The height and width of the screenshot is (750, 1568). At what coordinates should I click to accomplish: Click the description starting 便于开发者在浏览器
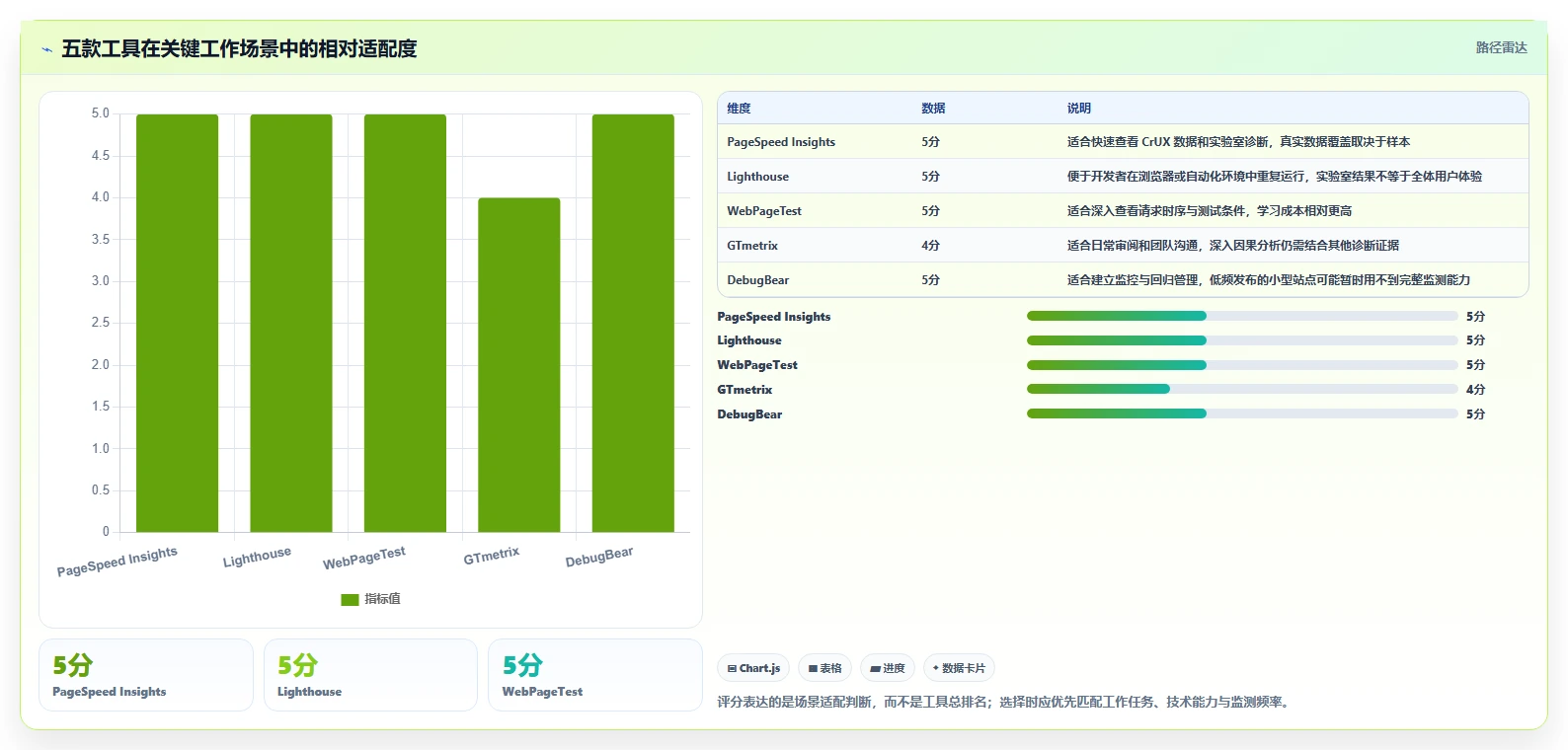click(x=1274, y=177)
